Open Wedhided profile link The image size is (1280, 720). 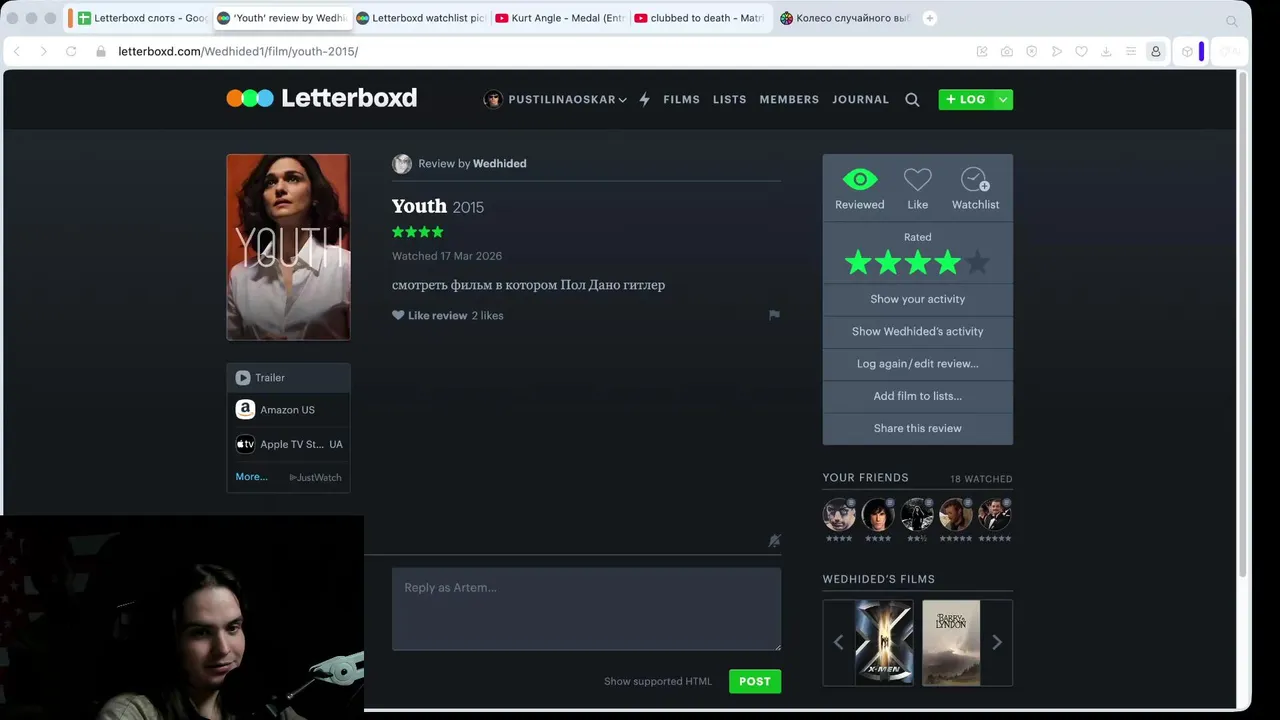(x=499, y=163)
